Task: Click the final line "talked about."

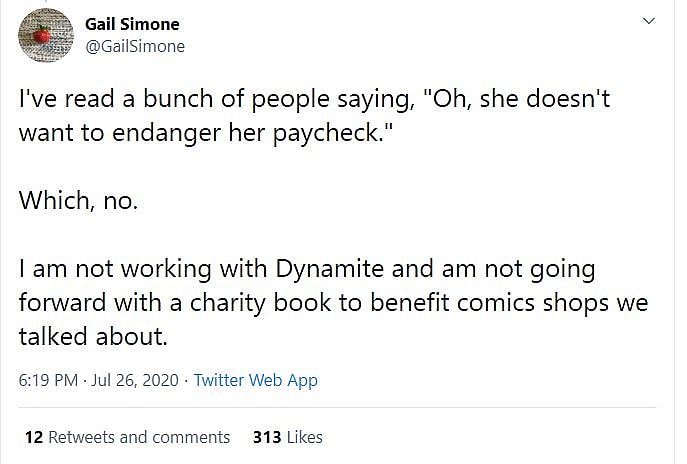Action: [91, 337]
